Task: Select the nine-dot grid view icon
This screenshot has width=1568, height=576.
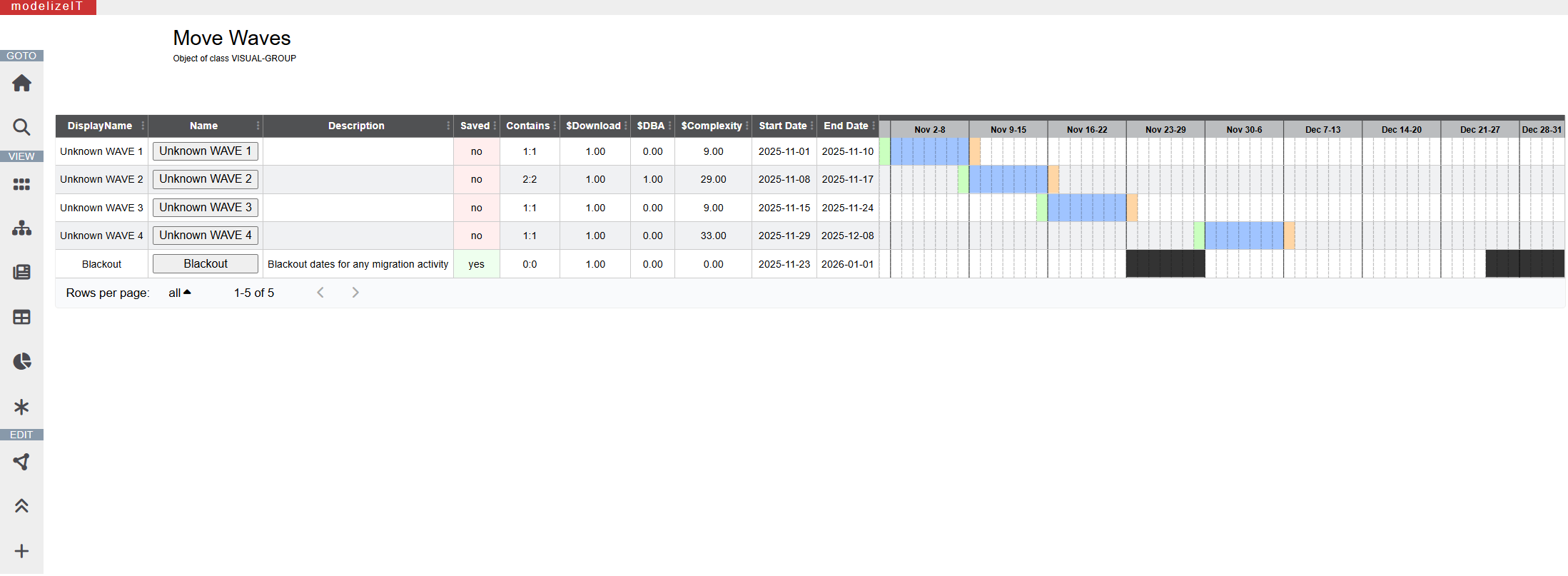Action: click(21, 185)
